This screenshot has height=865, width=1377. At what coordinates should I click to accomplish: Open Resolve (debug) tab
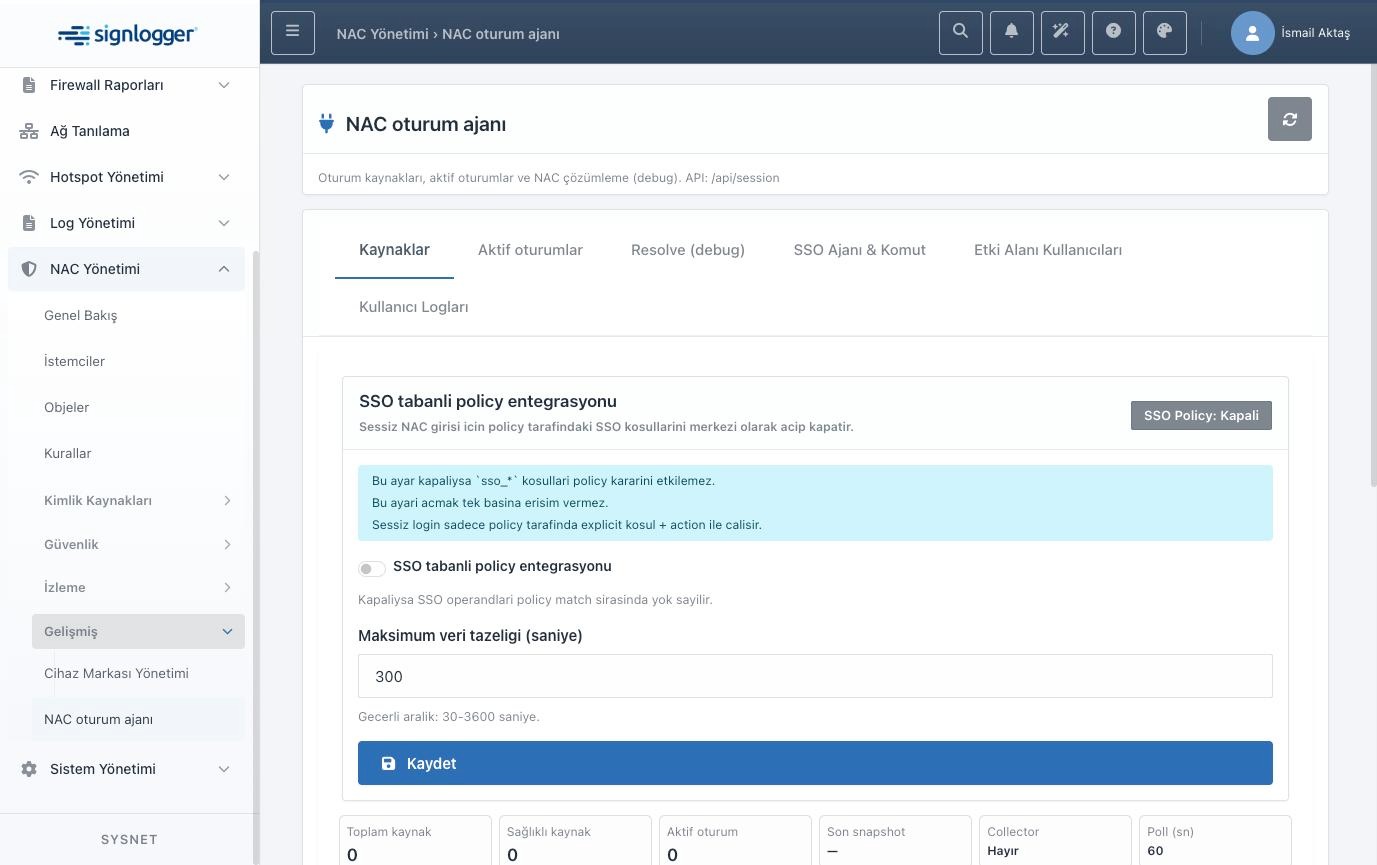(688, 250)
